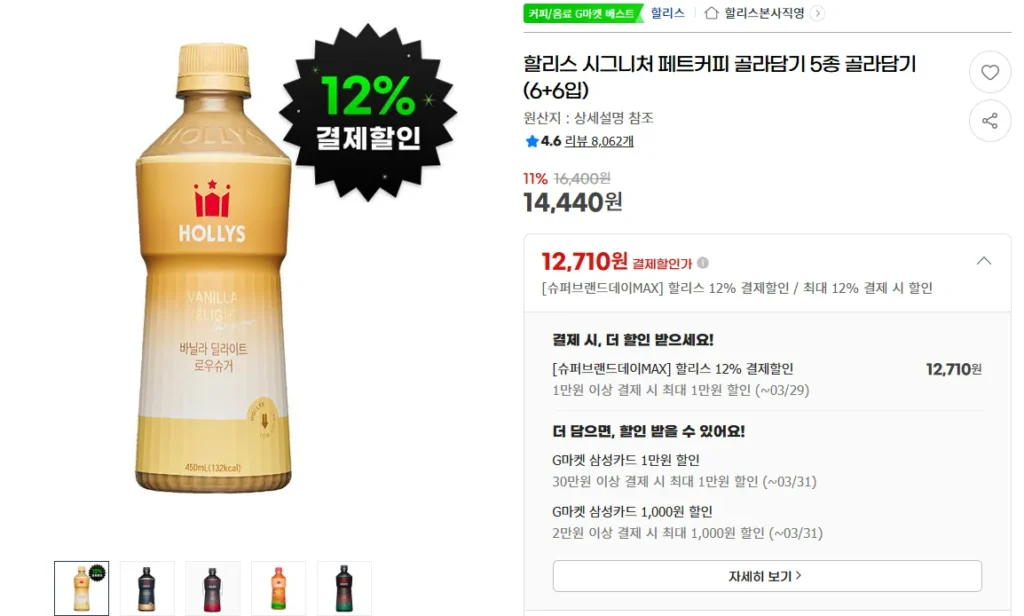Screen dimensions: 1024x616
Task: Add product to wishlist with heart icon
Action: click(989, 73)
